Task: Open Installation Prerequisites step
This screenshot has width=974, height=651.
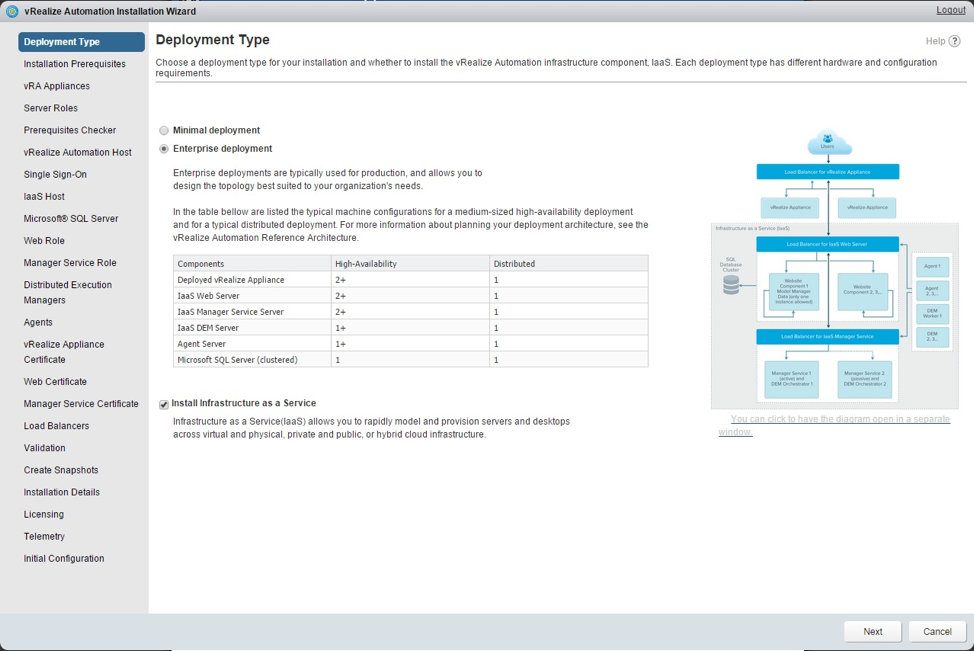Action: tap(75, 64)
